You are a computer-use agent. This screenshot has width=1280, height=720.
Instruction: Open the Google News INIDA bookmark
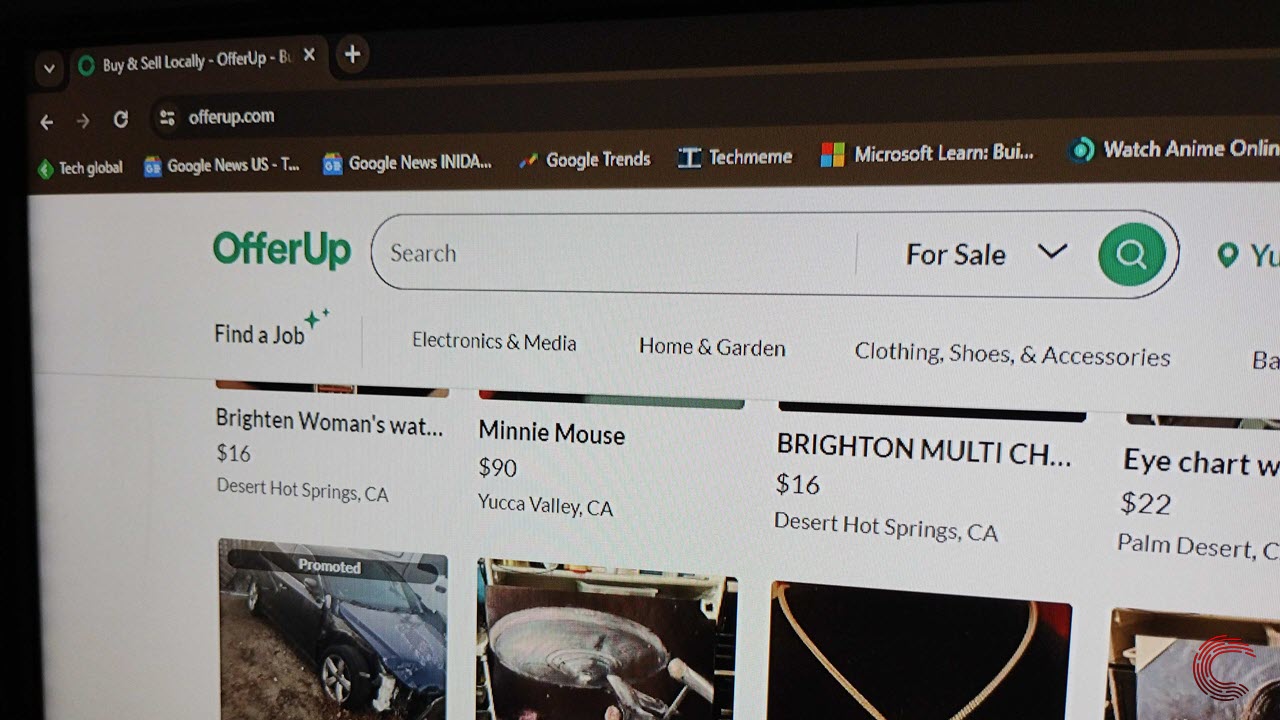[x=407, y=163]
